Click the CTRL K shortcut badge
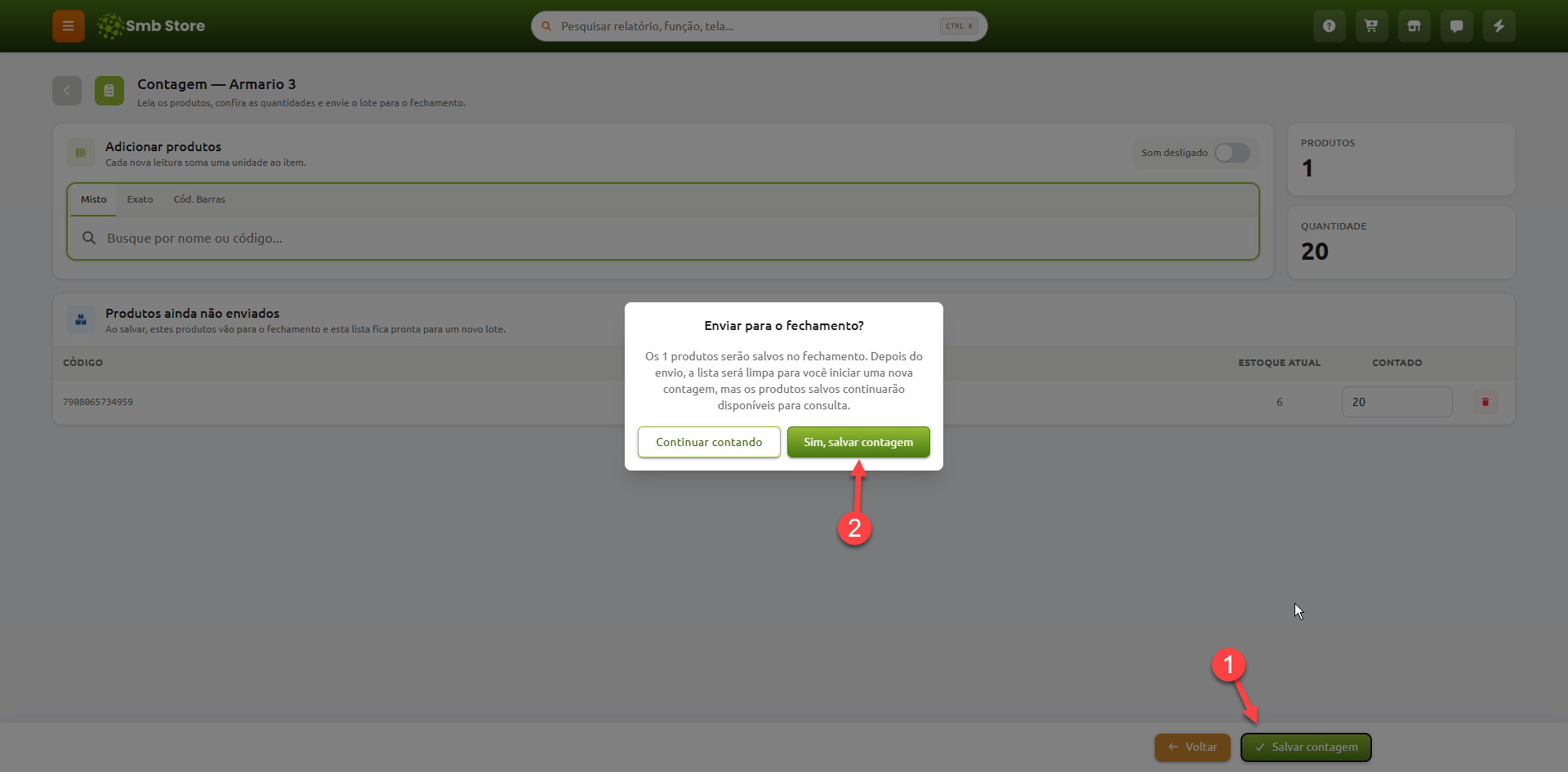The height and width of the screenshot is (772, 1568). [x=959, y=26]
